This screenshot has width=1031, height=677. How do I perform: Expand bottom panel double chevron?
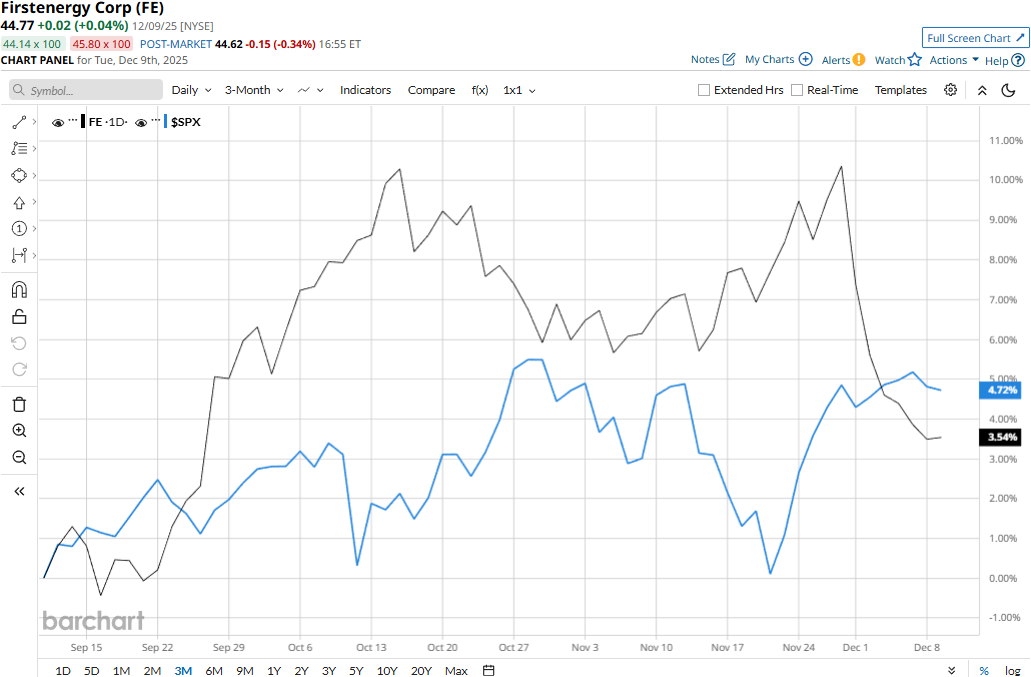951,670
